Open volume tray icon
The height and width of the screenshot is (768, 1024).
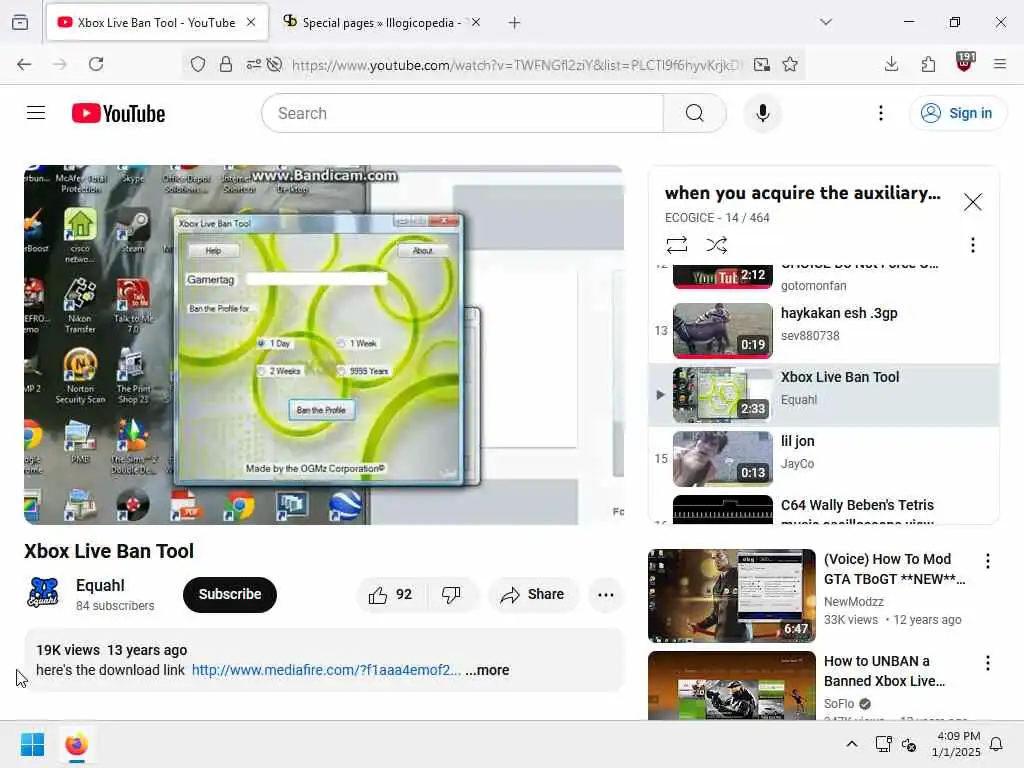[x=909, y=744]
